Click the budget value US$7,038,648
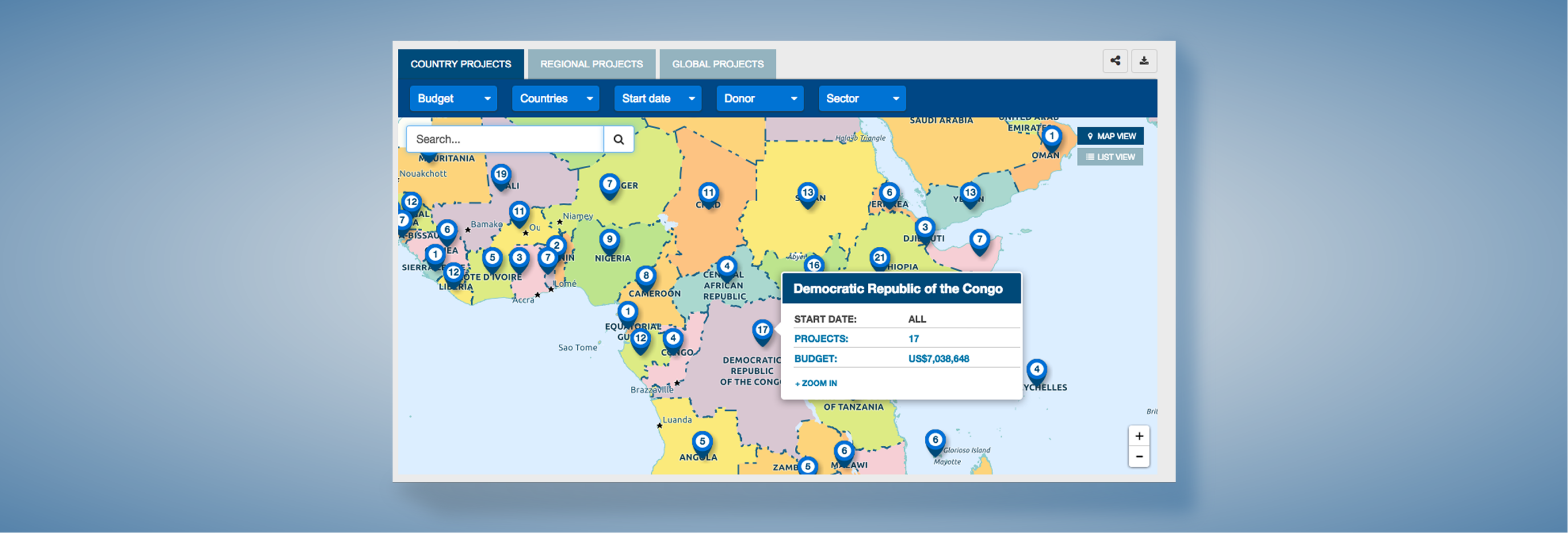 pyautogui.click(x=938, y=359)
